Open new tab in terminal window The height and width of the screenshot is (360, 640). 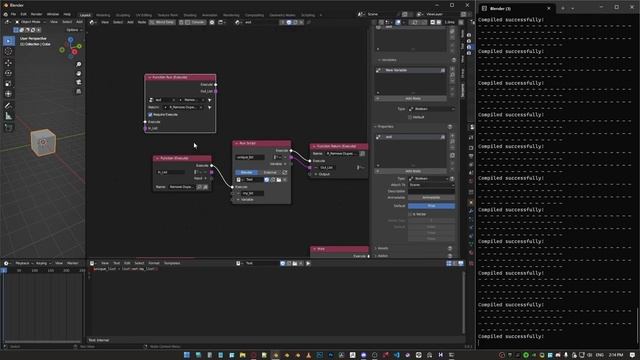[x=562, y=8]
